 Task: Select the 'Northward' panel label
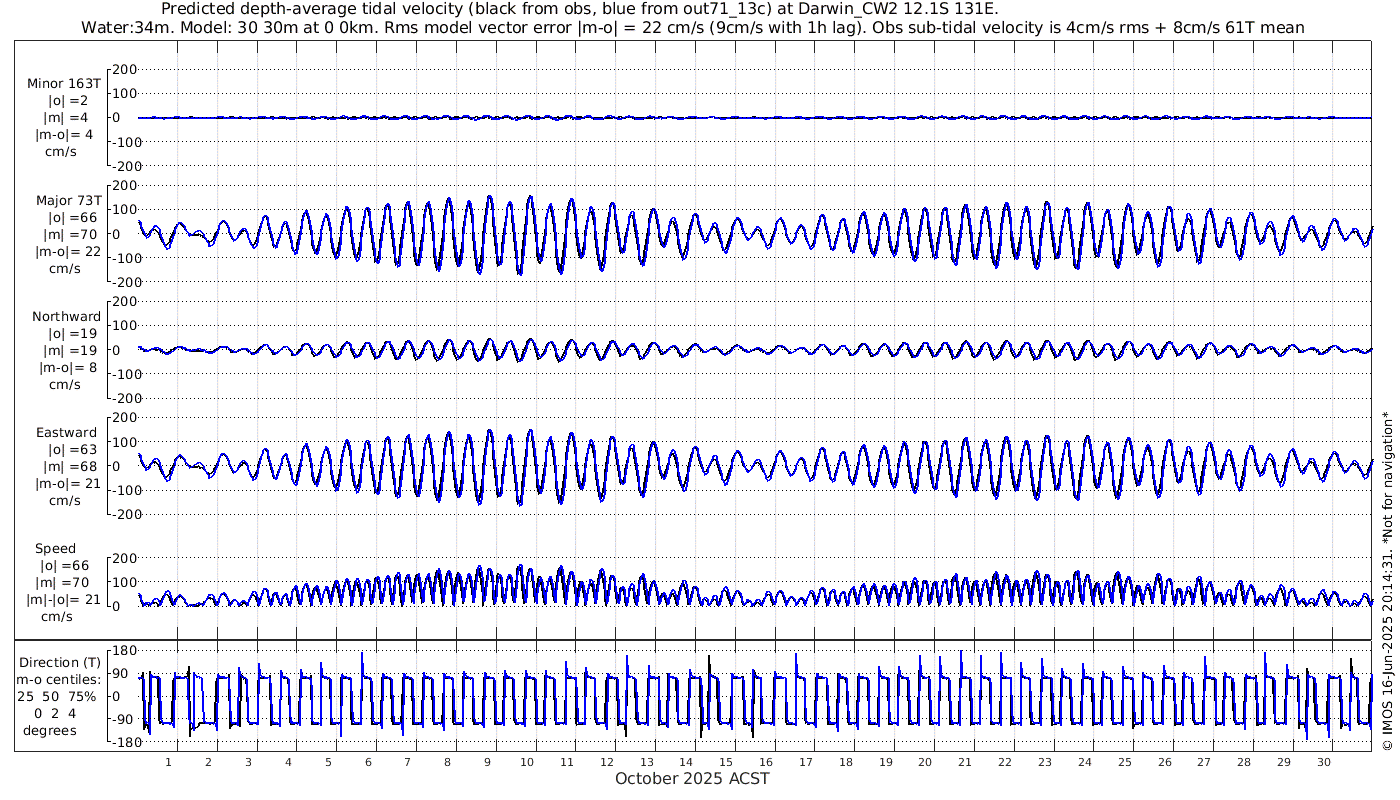coord(67,316)
